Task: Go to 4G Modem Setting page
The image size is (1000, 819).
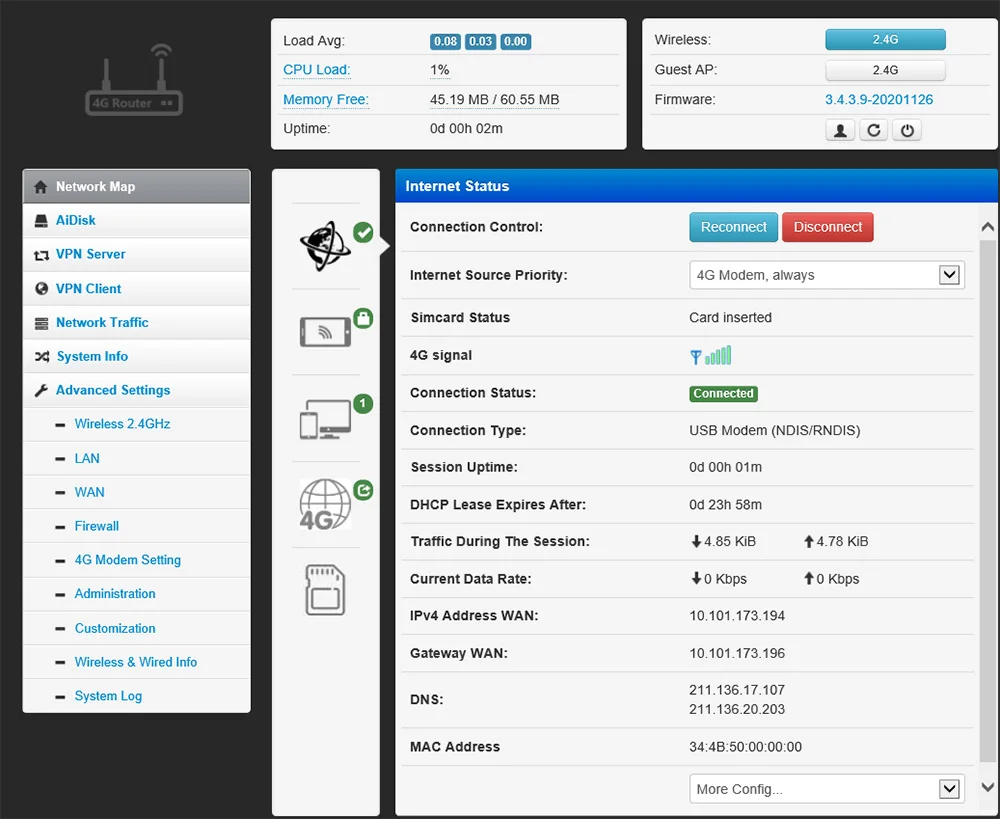Action: (x=128, y=560)
